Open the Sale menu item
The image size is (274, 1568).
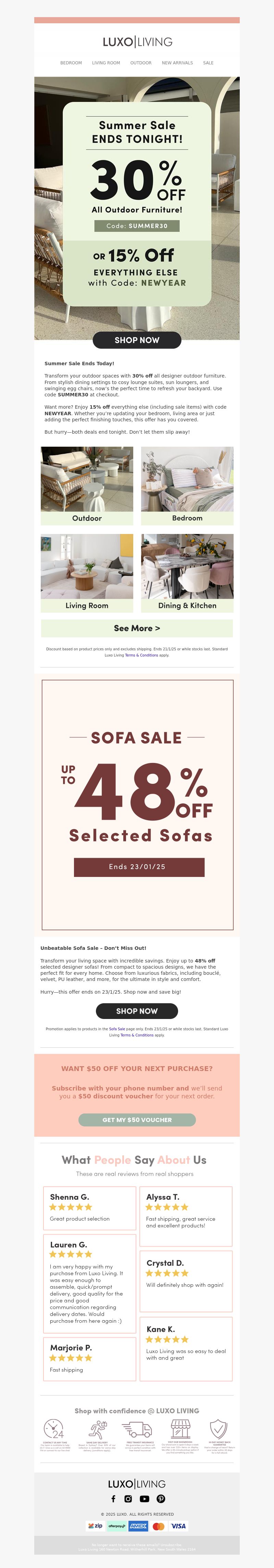208,63
